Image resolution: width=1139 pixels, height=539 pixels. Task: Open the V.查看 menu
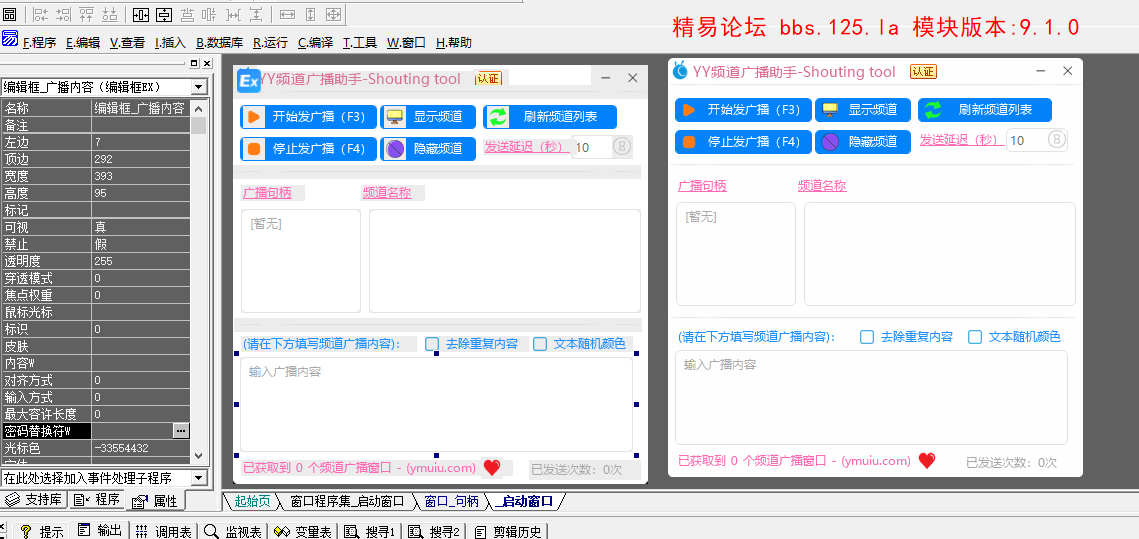127,43
